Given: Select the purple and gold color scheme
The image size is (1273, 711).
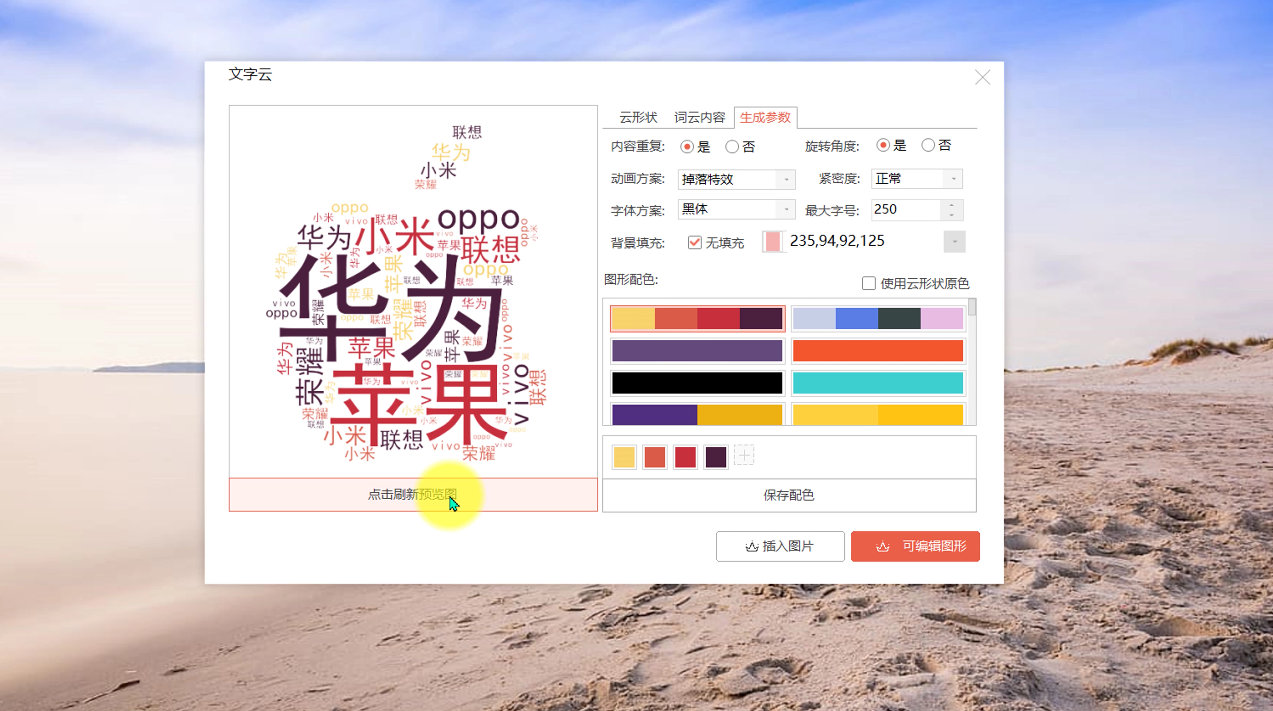Looking at the screenshot, I should pyautogui.click(x=697, y=414).
